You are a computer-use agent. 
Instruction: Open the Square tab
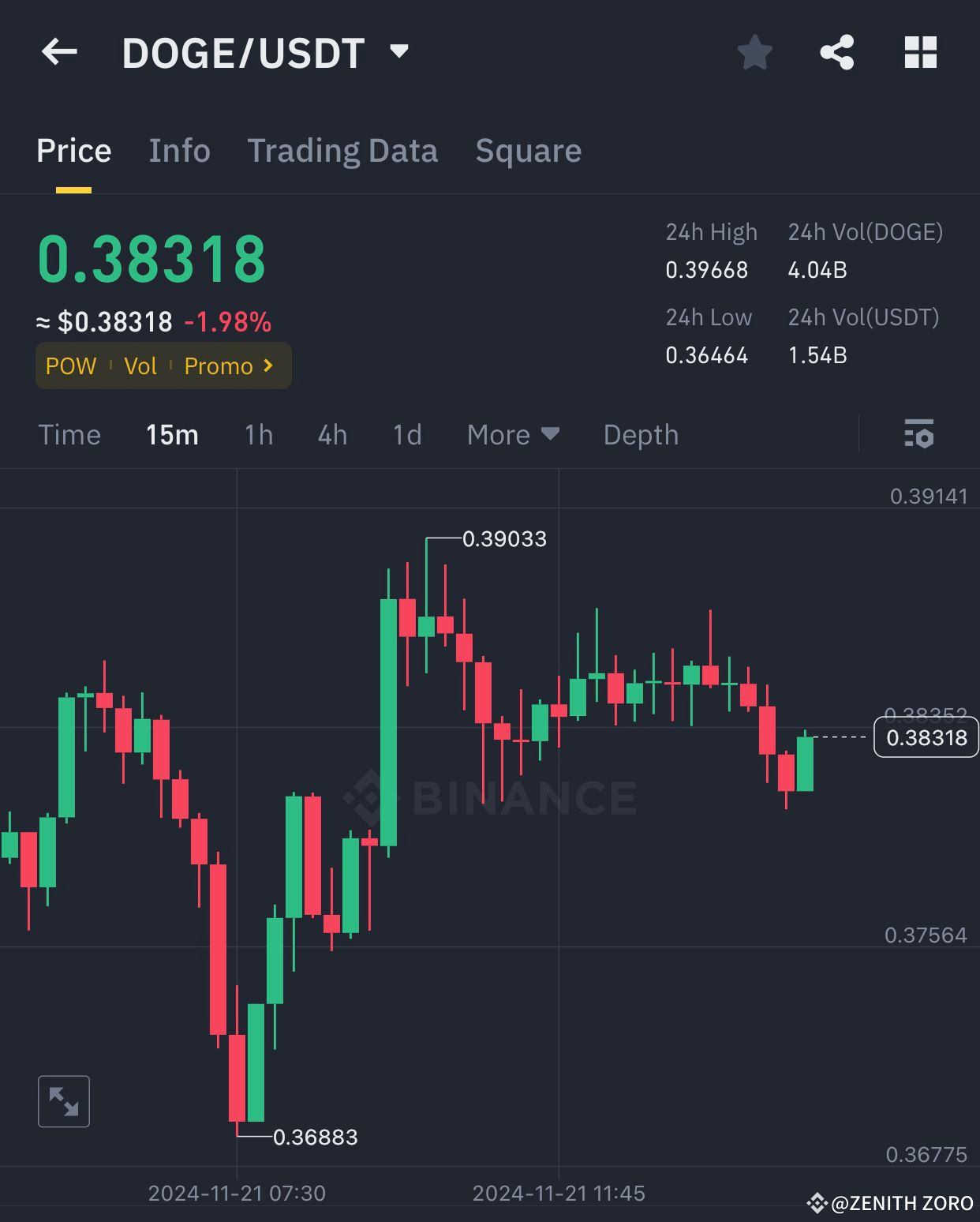528,150
